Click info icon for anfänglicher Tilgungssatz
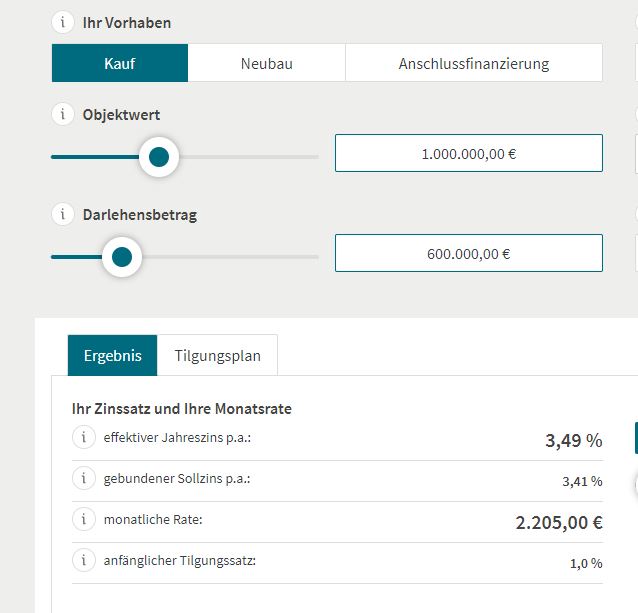 click(x=84, y=561)
